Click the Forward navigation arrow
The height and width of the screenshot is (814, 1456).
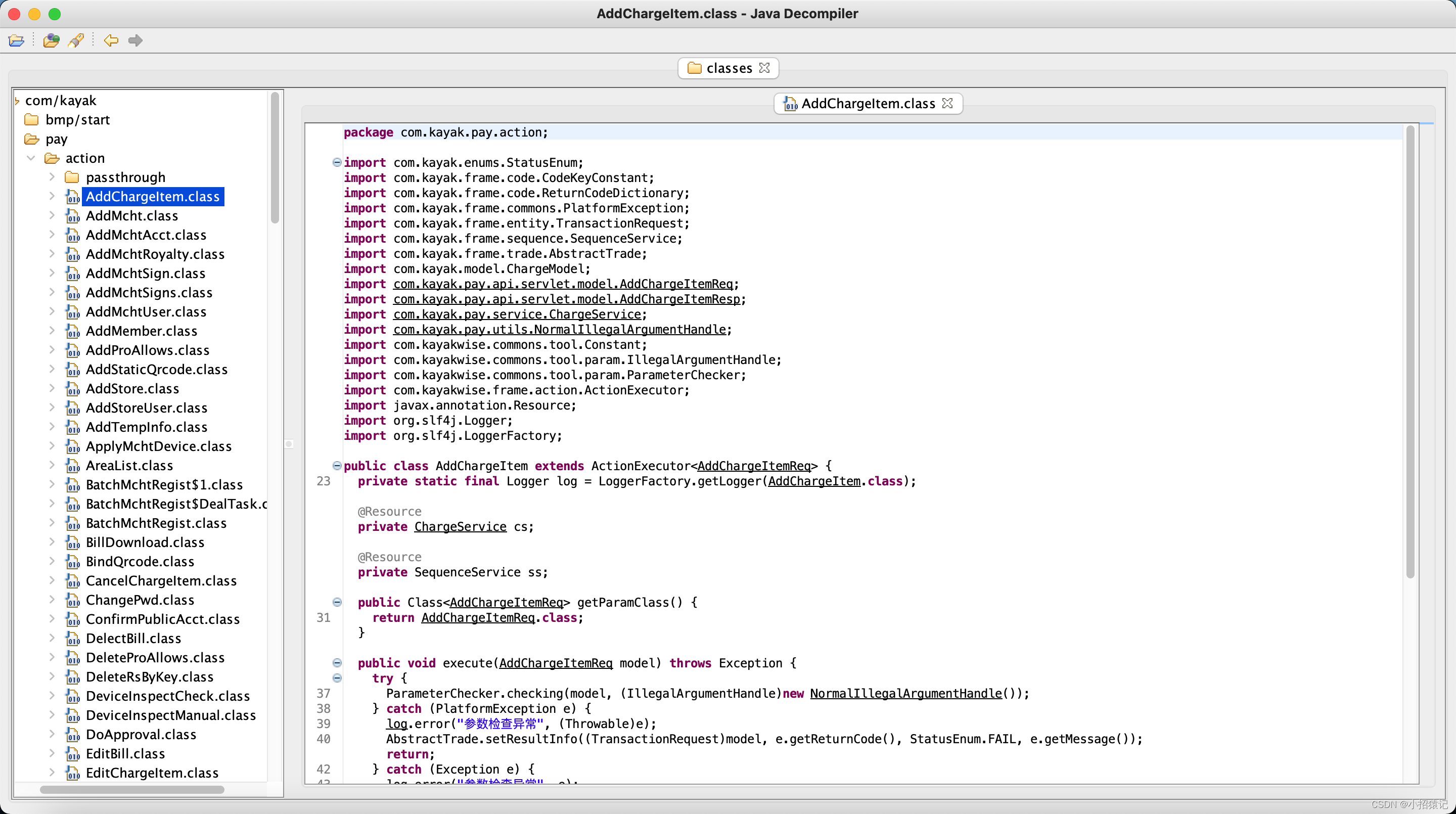pos(135,40)
